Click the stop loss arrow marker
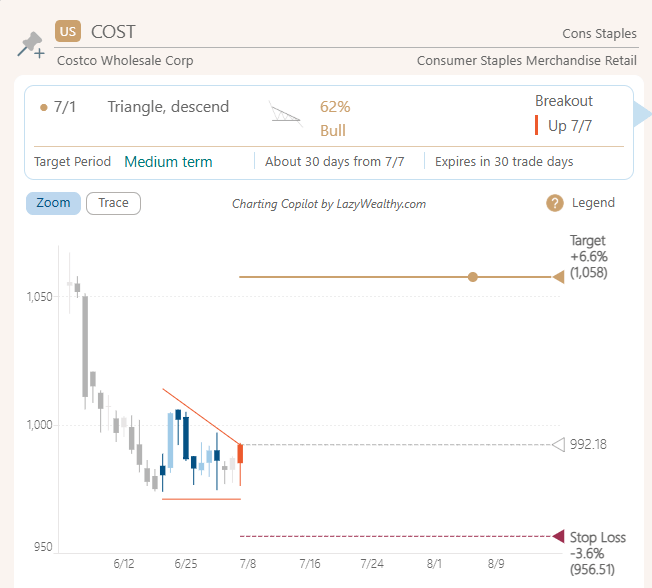This screenshot has width=652, height=588. tap(558, 537)
